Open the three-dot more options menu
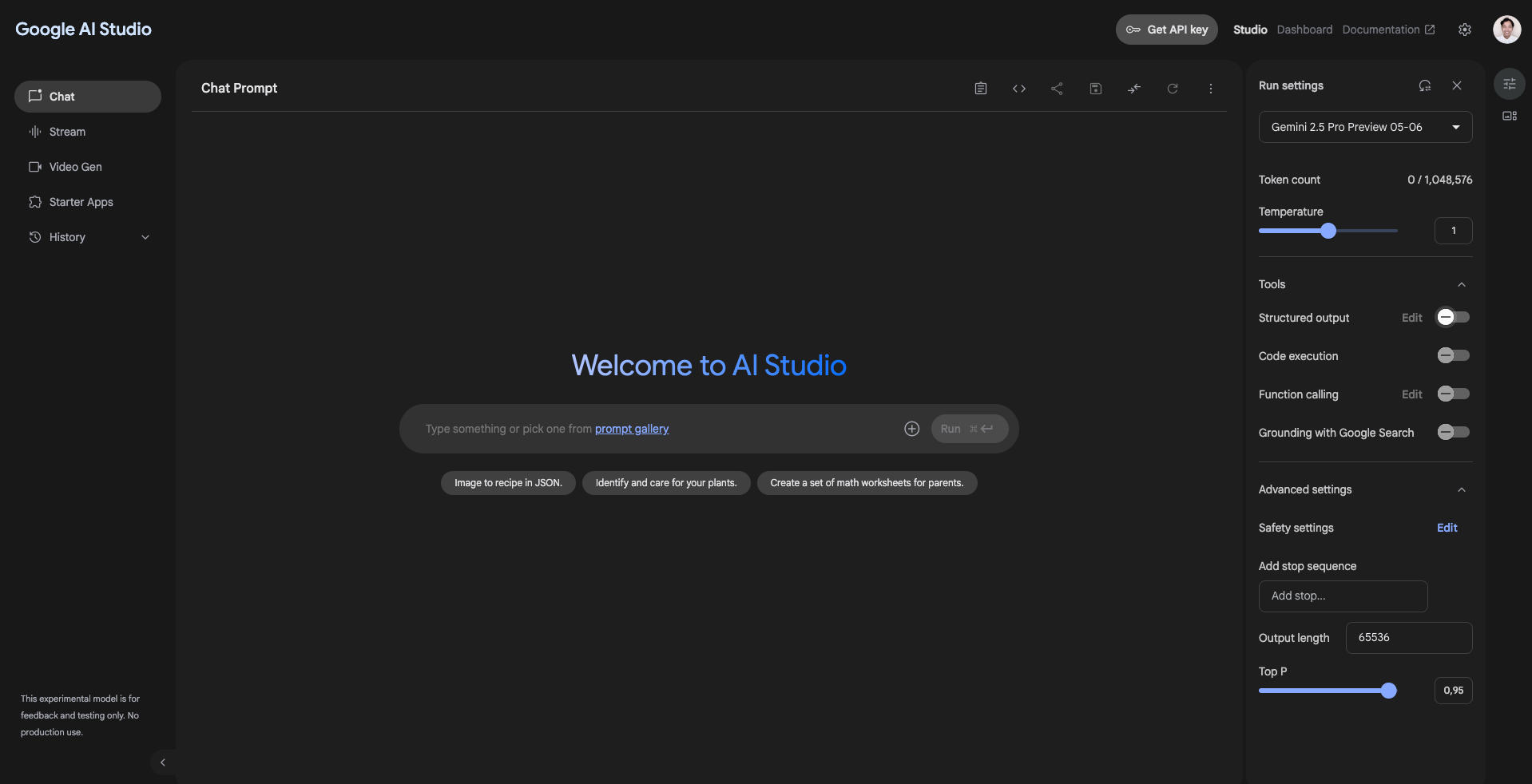Viewport: 1532px width, 784px height. pos(1211,89)
